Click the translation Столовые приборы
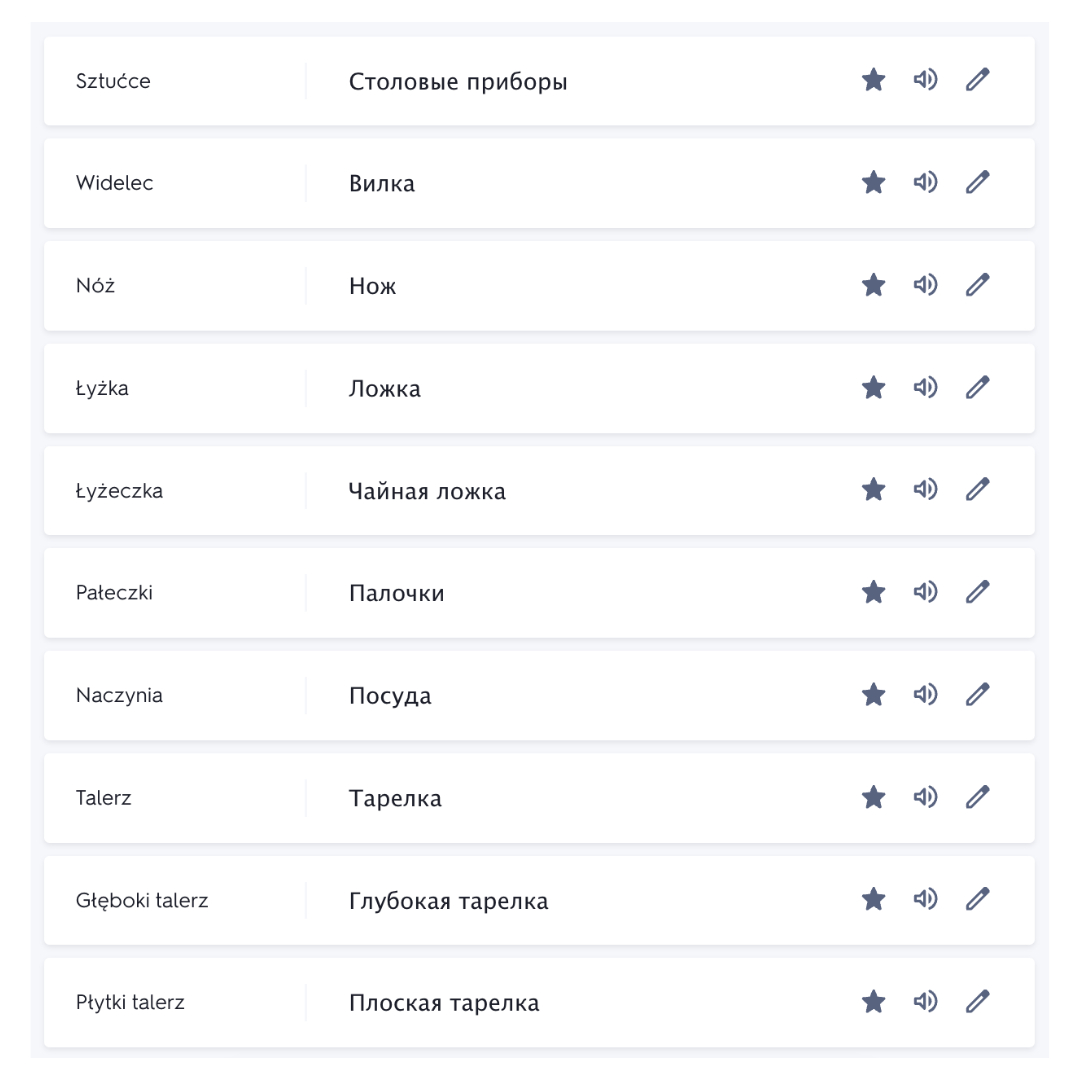 click(458, 82)
